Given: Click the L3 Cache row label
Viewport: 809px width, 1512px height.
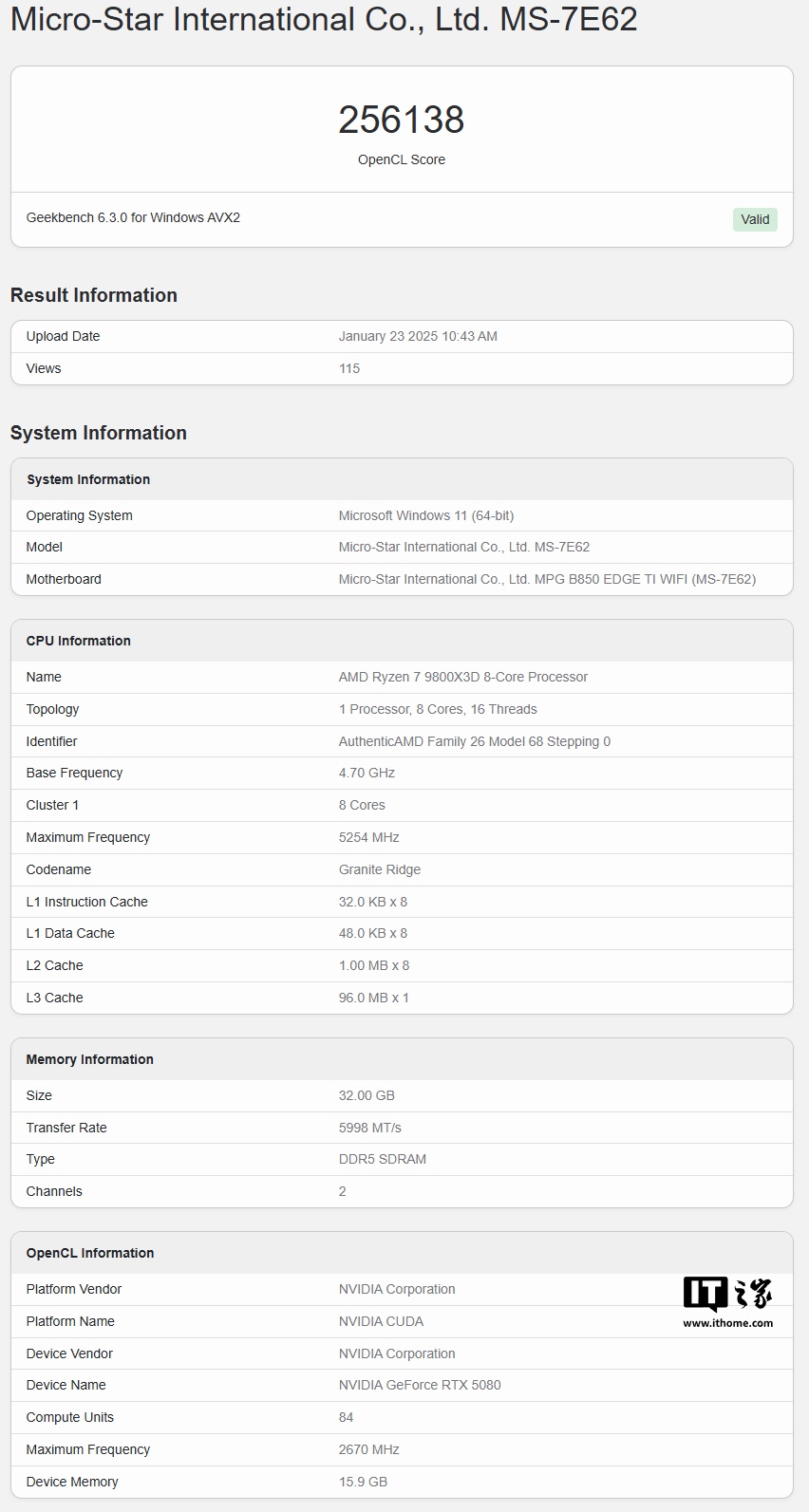Looking at the screenshot, I should 55,998.
